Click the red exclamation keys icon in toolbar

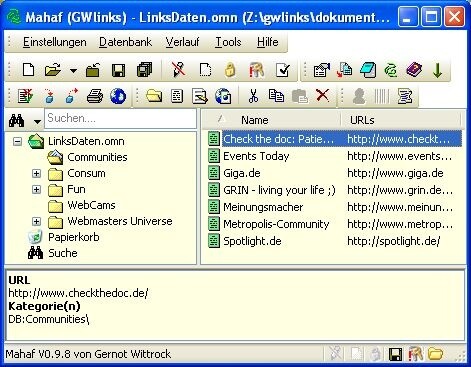256,70
